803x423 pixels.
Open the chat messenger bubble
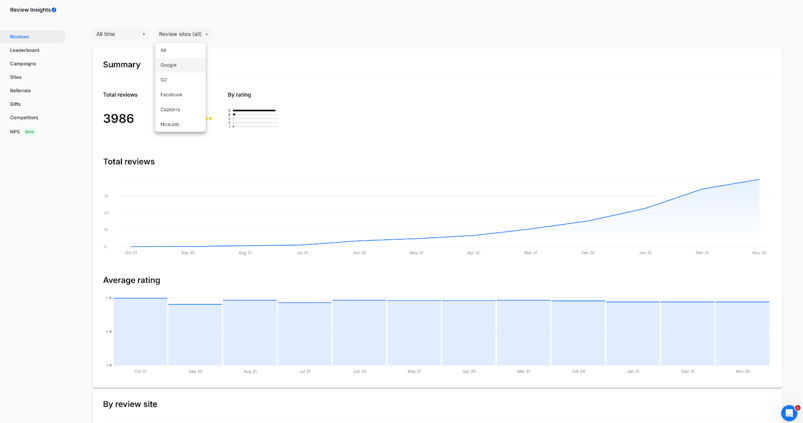pyautogui.click(x=788, y=412)
